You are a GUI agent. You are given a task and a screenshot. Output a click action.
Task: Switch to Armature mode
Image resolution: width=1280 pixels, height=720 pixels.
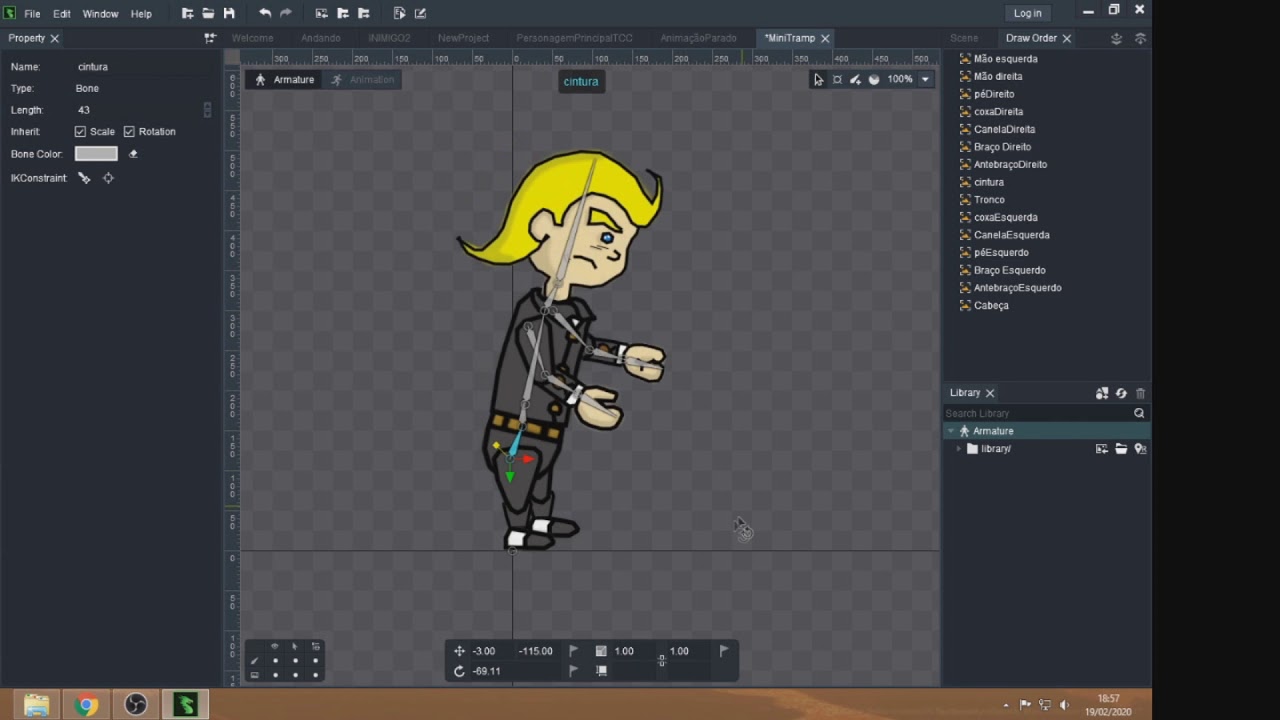(285, 80)
